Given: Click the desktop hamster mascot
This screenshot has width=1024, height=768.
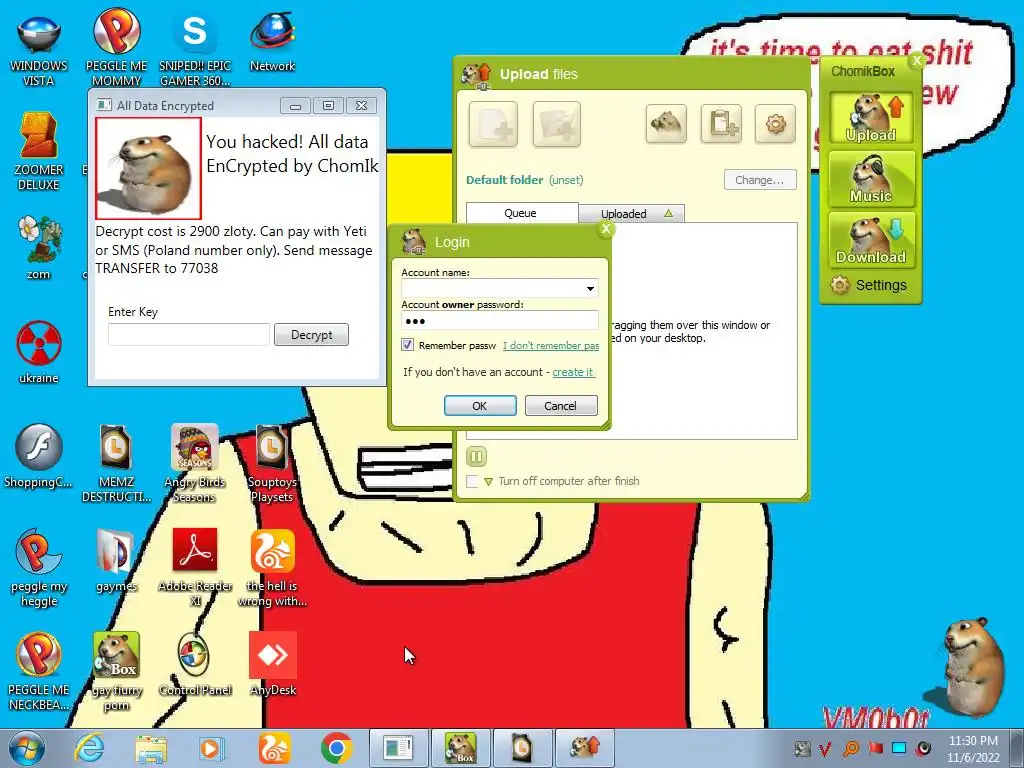Looking at the screenshot, I should point(973,666).
